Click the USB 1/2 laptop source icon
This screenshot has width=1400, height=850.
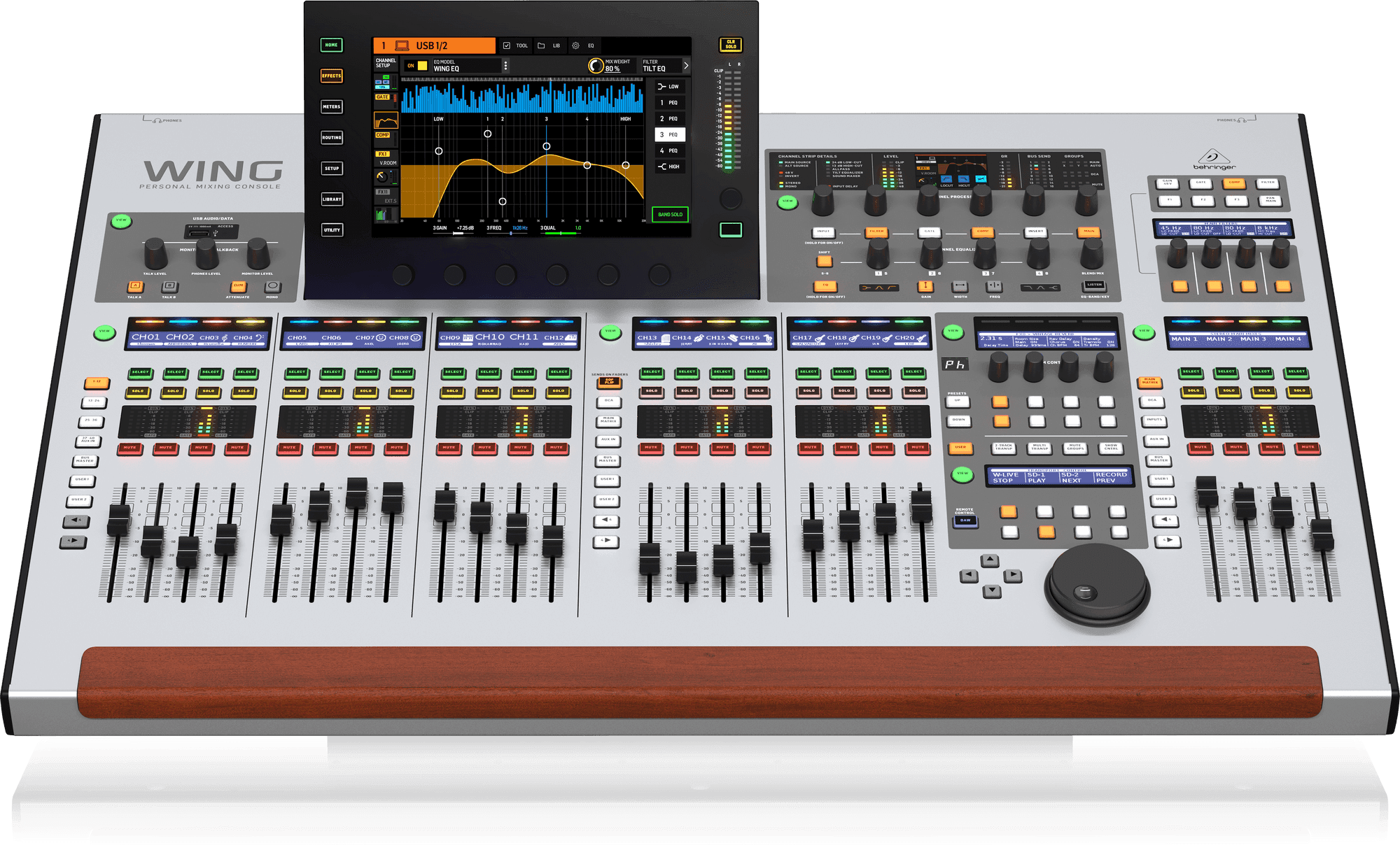(402, 45)
